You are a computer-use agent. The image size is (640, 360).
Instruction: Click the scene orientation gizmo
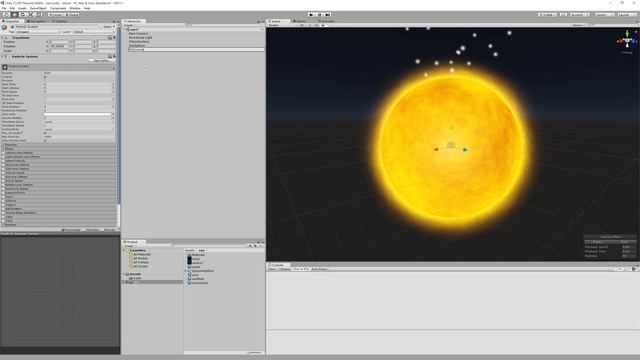click(x=627, y=41)
